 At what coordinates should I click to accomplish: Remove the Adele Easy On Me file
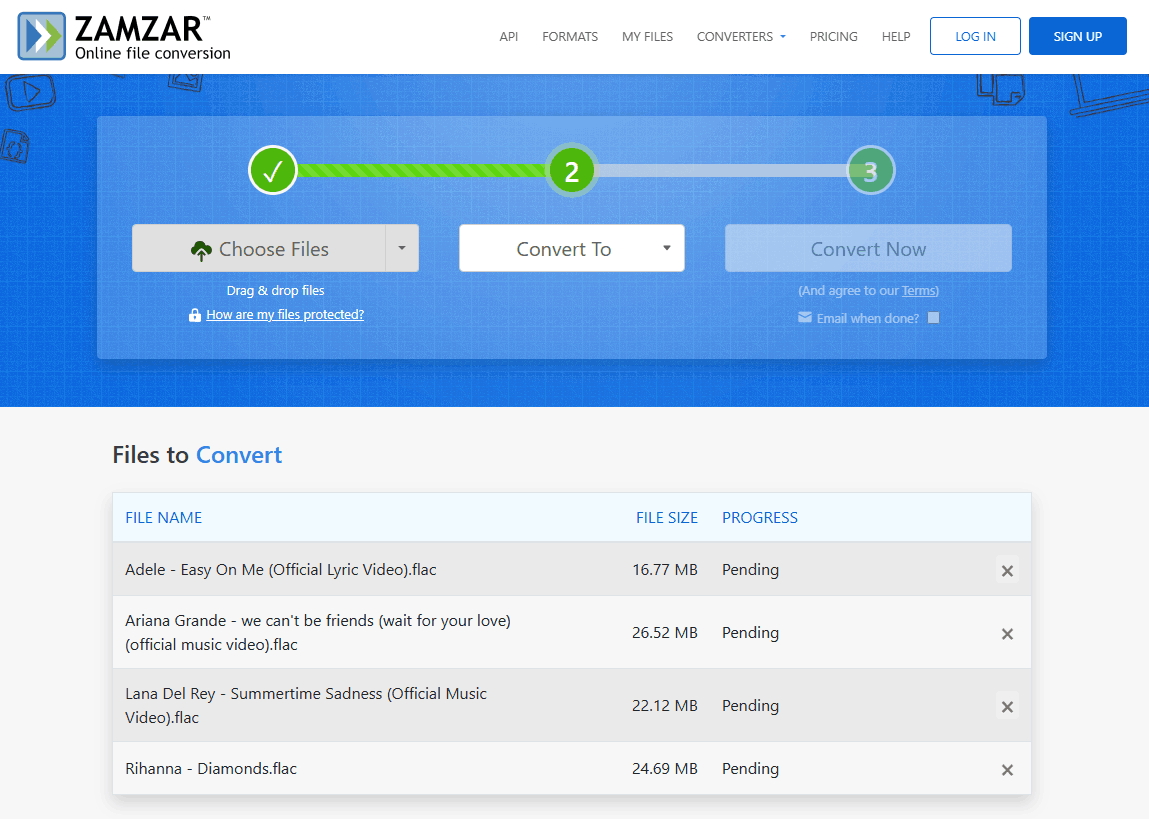(1007, 571)
